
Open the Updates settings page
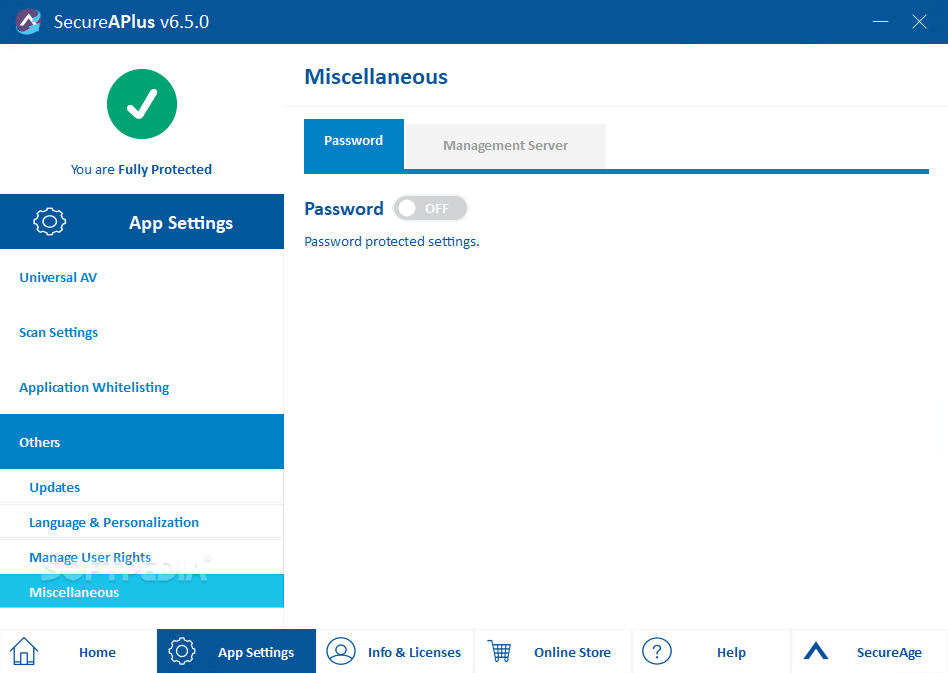point(142,487)
